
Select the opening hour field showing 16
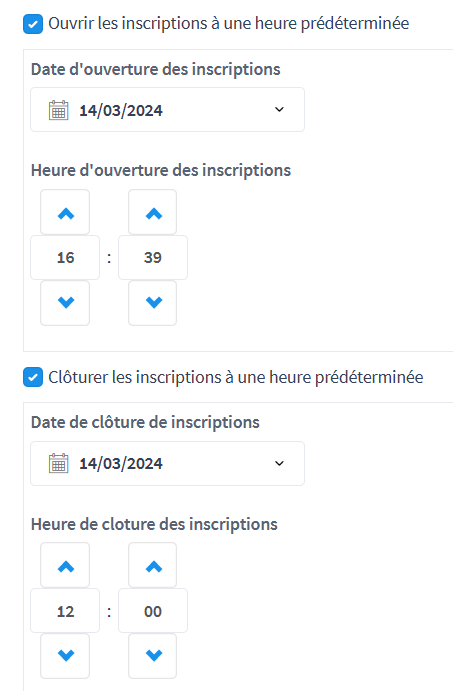[65, 257]
